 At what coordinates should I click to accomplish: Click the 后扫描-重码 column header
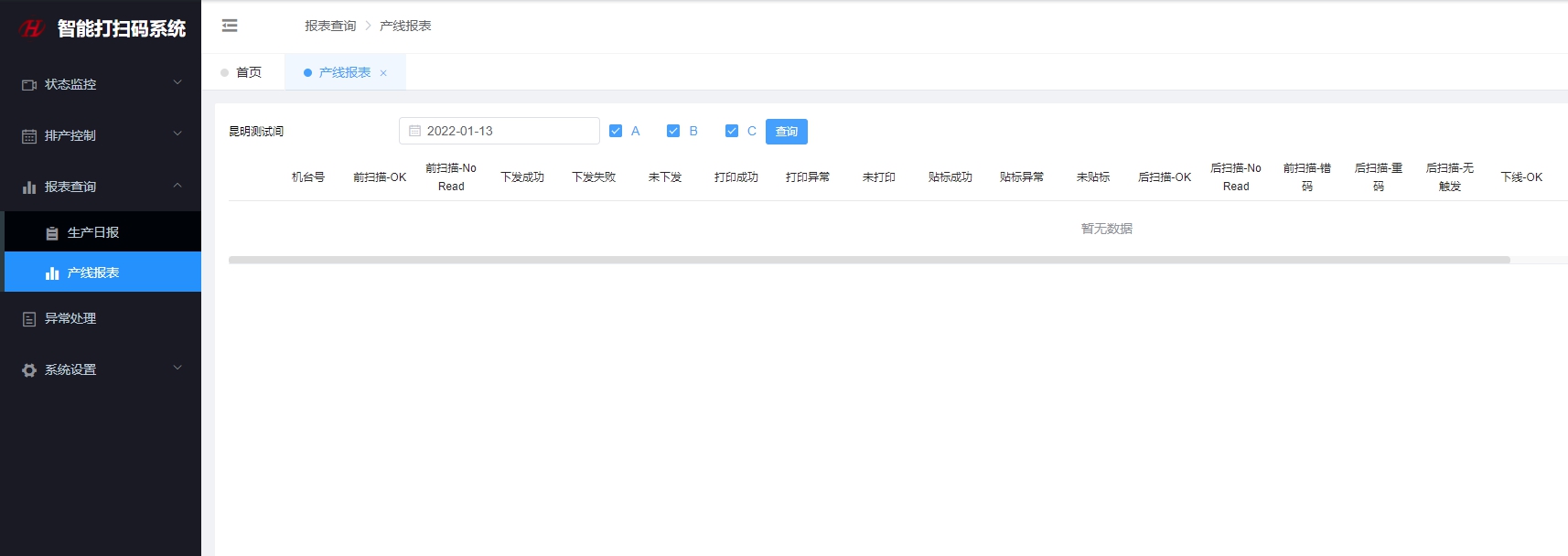click(x=1379, y=177)
